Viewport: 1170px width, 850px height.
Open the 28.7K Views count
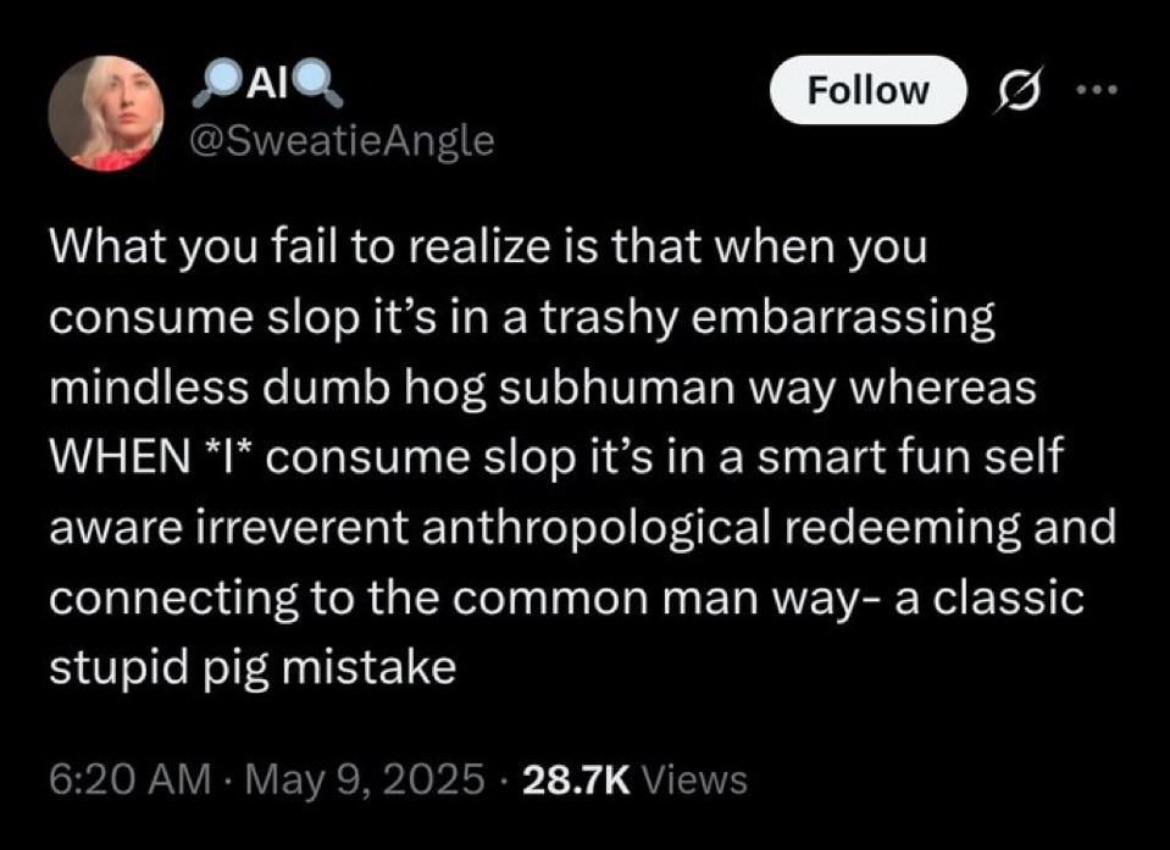[x=635, y=780]
